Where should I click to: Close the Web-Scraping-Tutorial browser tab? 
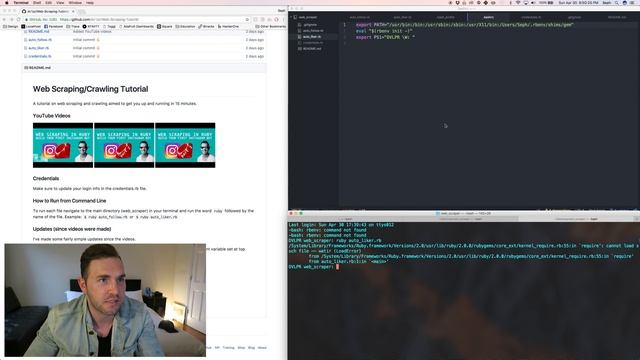(x=73, y=11)
